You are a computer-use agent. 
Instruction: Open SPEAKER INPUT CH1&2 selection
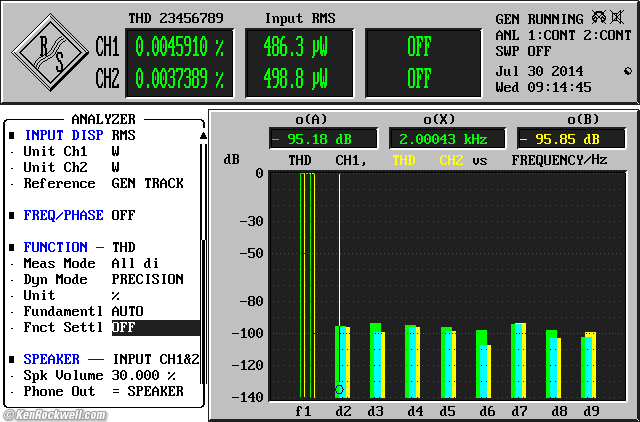156,359
